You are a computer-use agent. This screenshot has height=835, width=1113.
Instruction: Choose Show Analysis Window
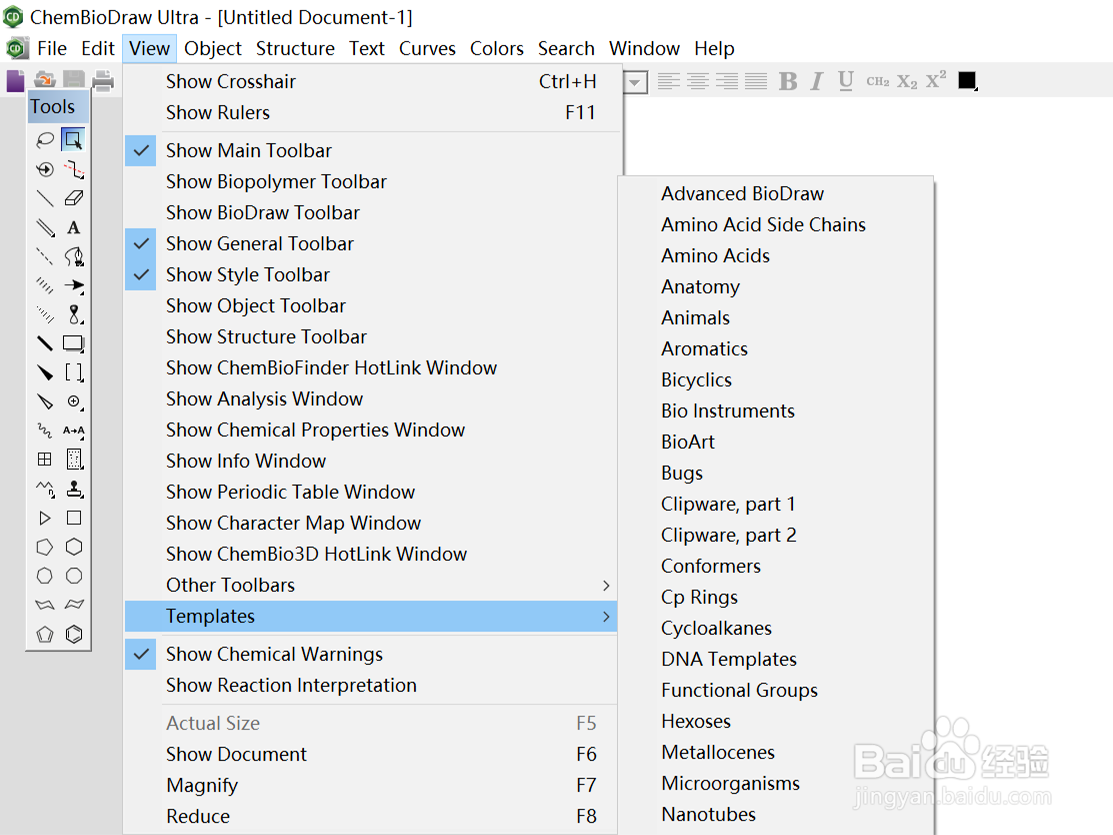[x=373, y=399]
